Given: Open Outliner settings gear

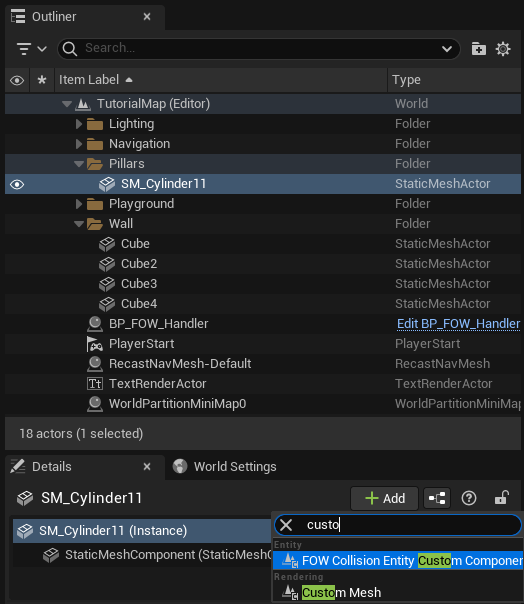Looking at the screenshot, I should point(503,49).
